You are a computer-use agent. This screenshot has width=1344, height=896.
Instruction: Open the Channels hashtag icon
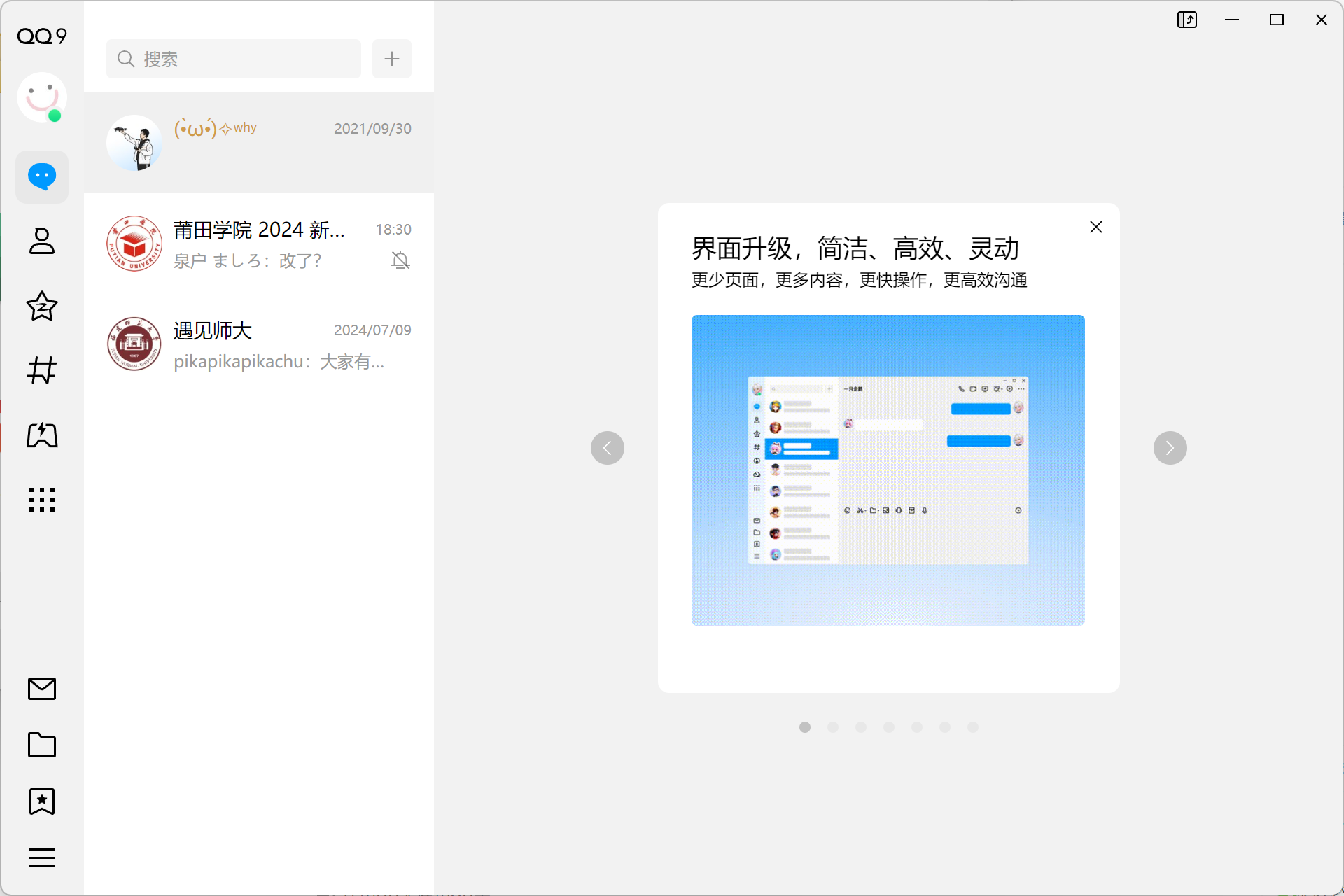[x=42, y=370]
